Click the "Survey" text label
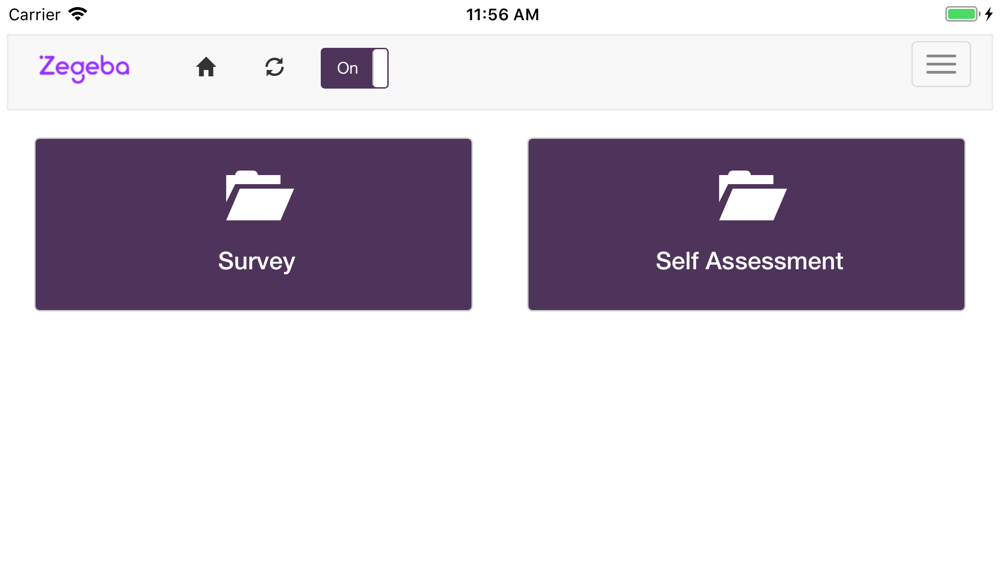This screenshot has width=1000, height=563. [256, 261]
